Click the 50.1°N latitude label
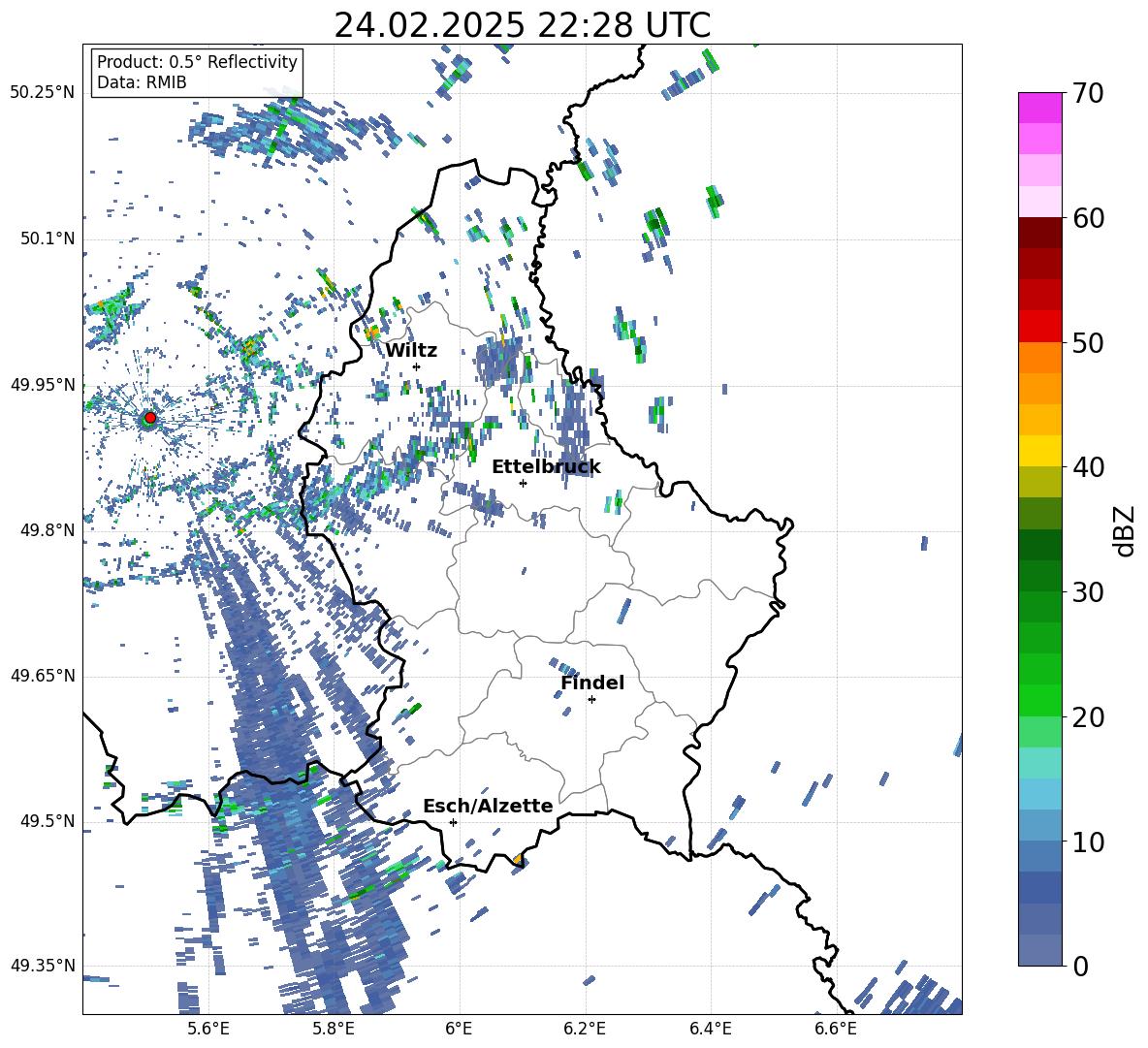The image size is (1148, 1048). (x=48, y=238)
